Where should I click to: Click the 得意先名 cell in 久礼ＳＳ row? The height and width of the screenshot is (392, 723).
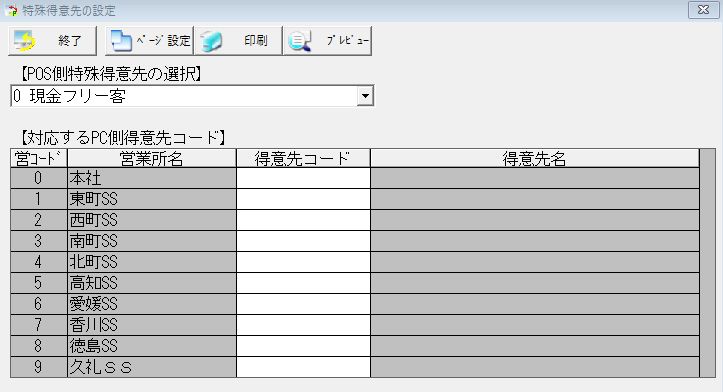535,367
